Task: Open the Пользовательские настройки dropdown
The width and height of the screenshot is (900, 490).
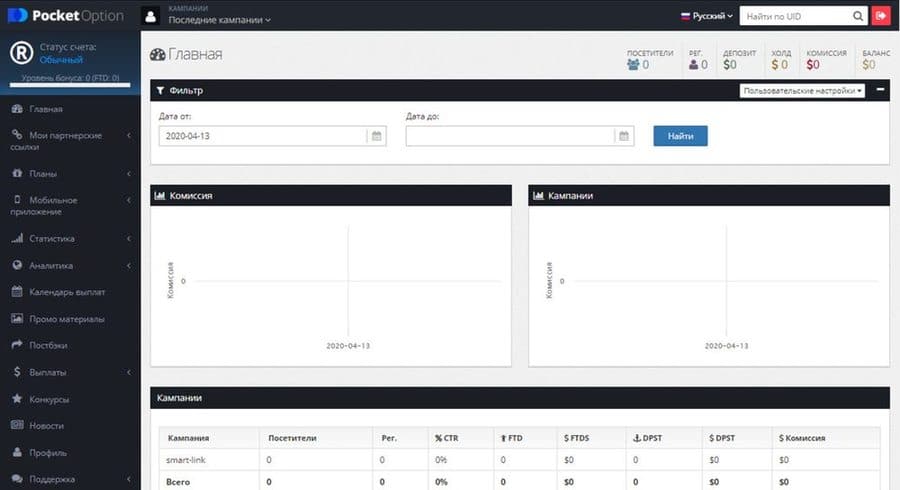Action: pos(803,90)
